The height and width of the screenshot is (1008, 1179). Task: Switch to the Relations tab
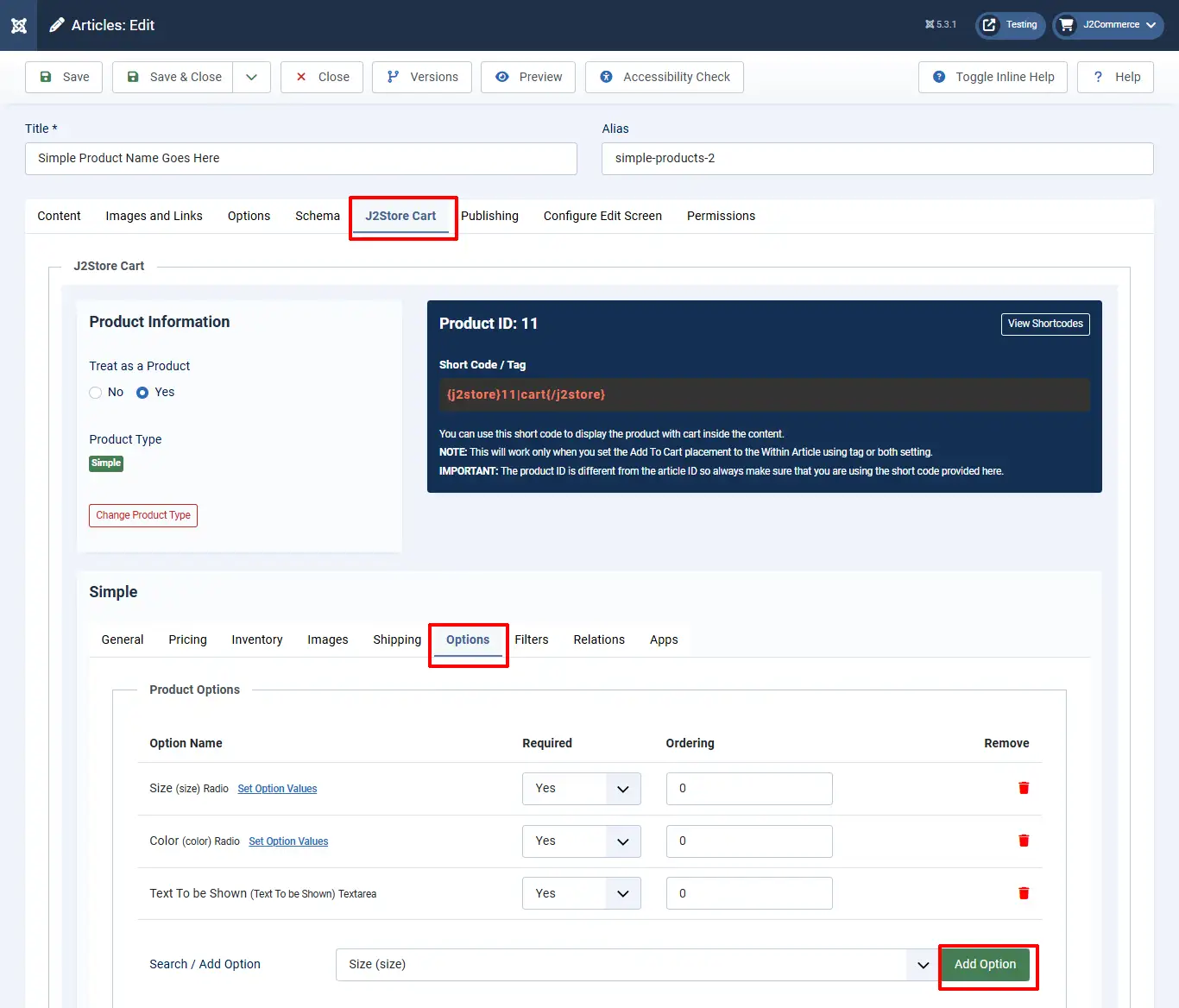click(x=599, y=639)
